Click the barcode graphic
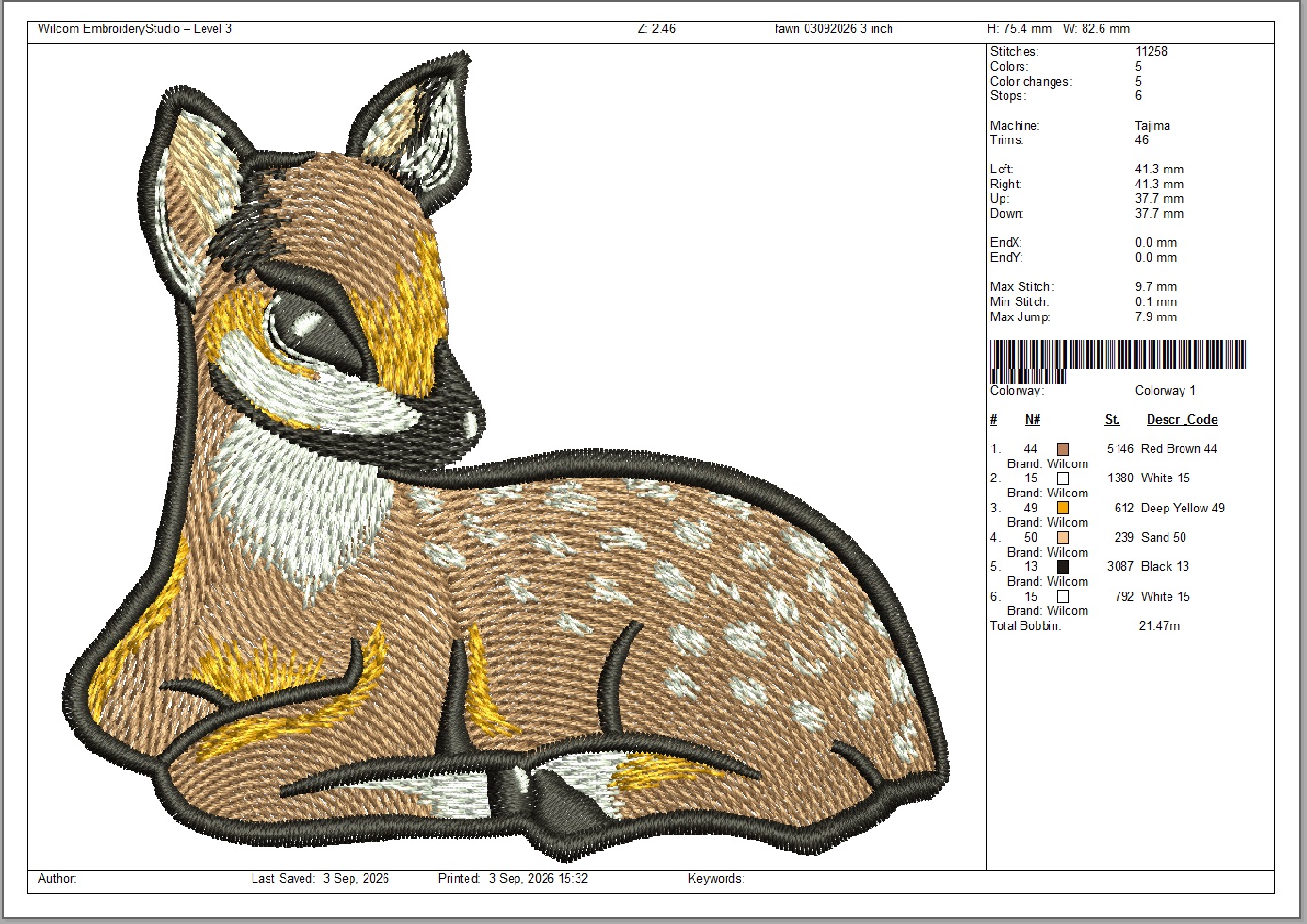The width and height of the screenshot is (1307, 924). pos(1118,362)
